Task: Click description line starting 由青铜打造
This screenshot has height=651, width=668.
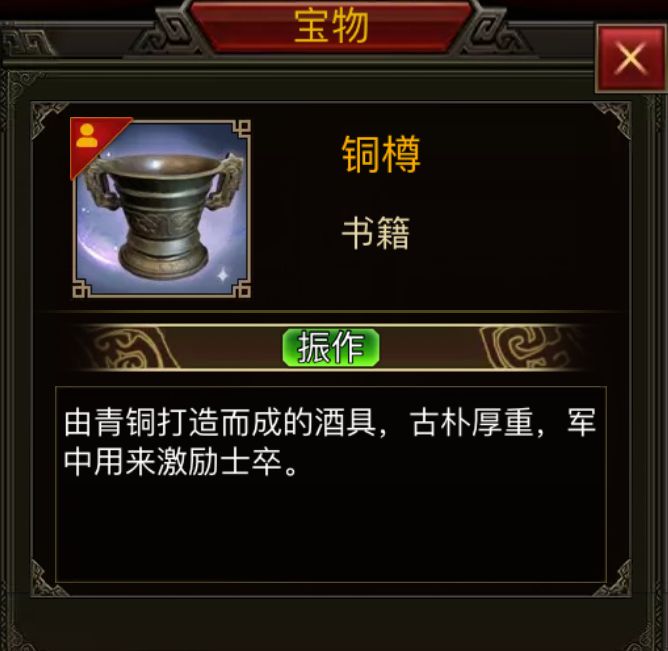Action: click(330, 422)
